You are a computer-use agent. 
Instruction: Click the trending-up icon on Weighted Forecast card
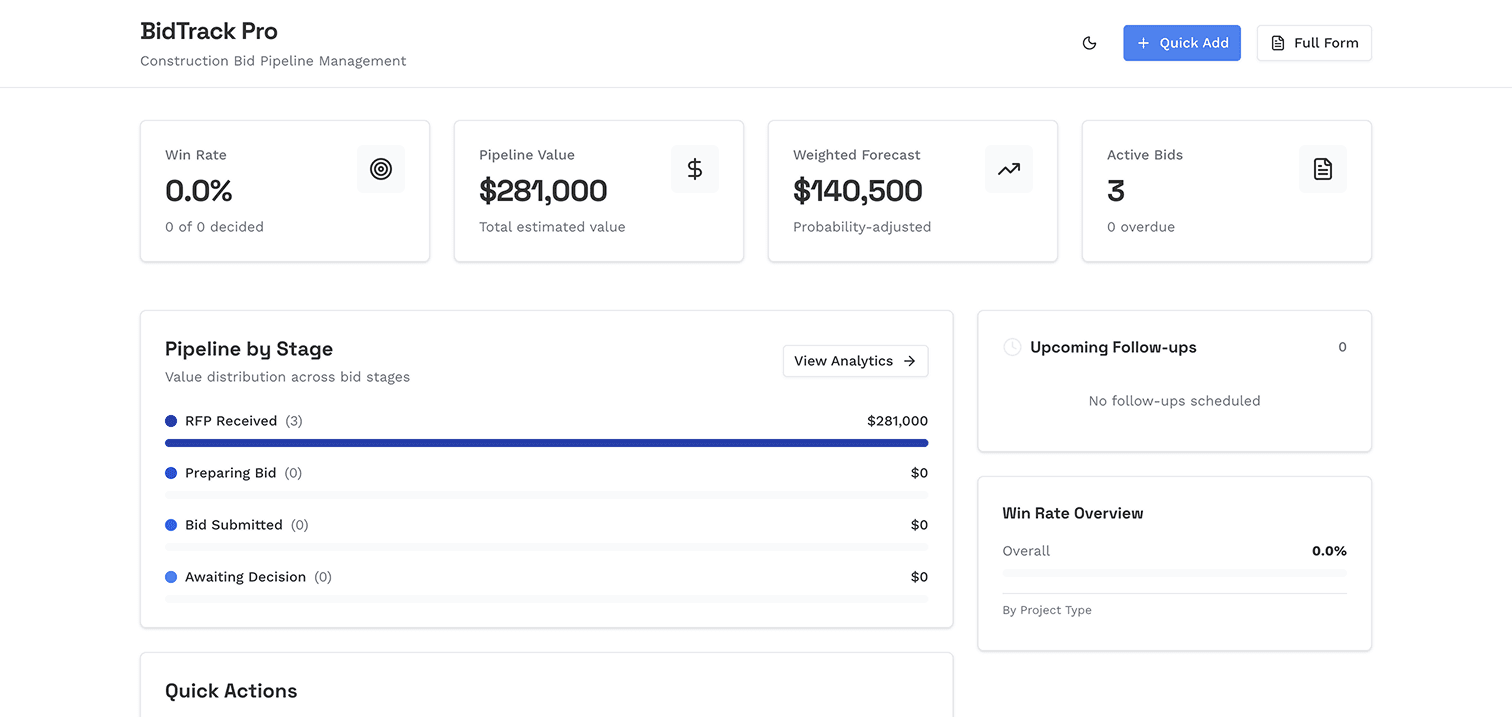(1009, 169)
